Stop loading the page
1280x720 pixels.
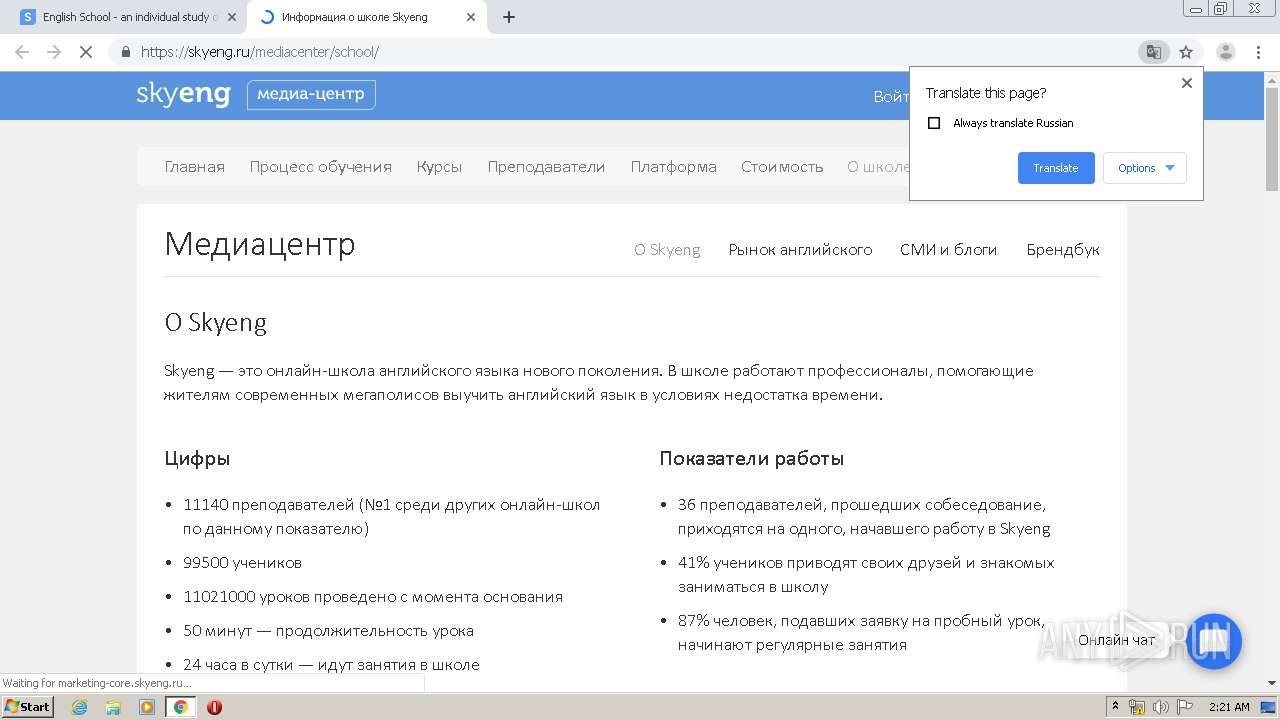(x=86, y=52)
